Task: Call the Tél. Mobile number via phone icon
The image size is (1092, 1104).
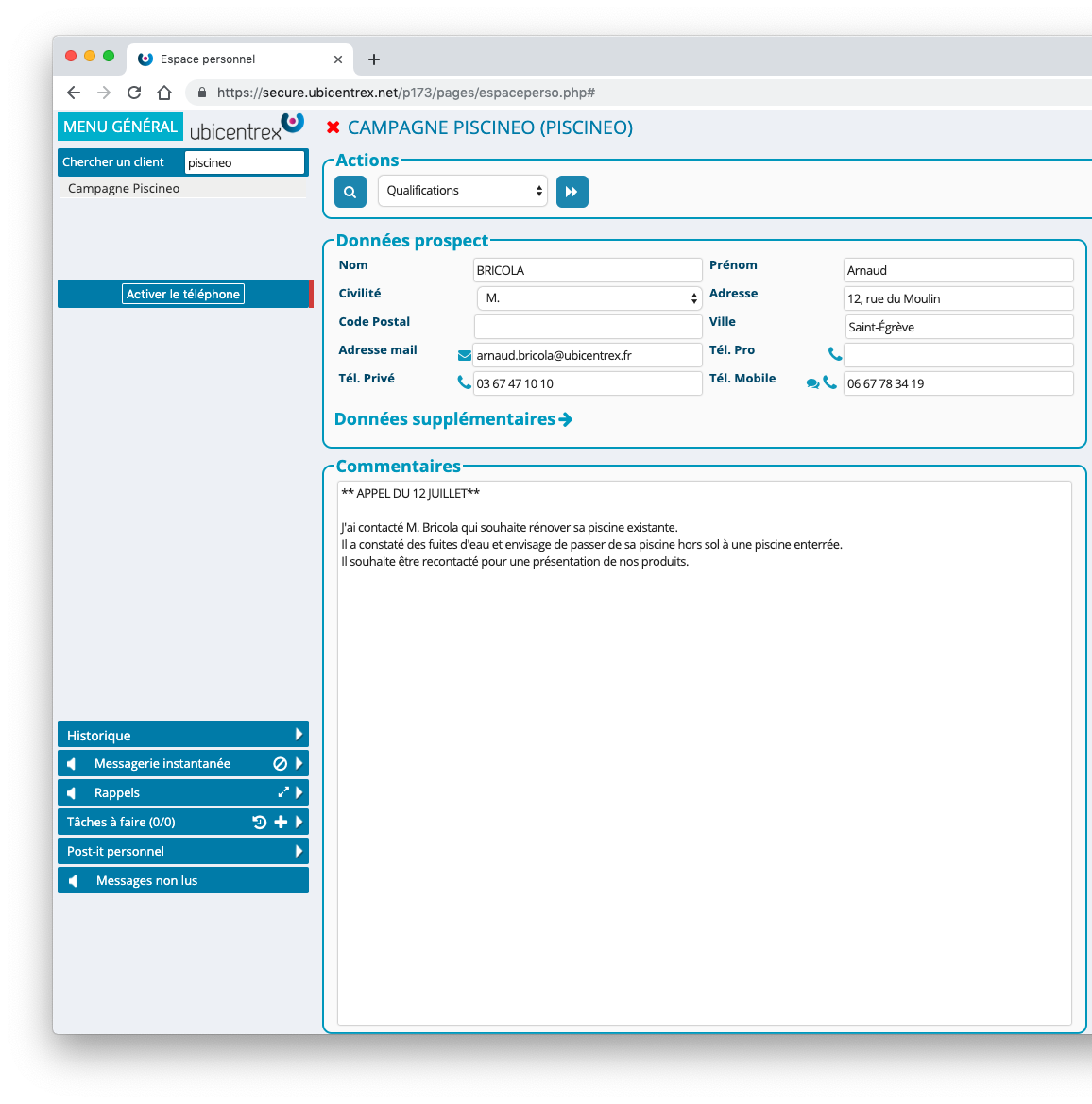Action: pos(830,383)
